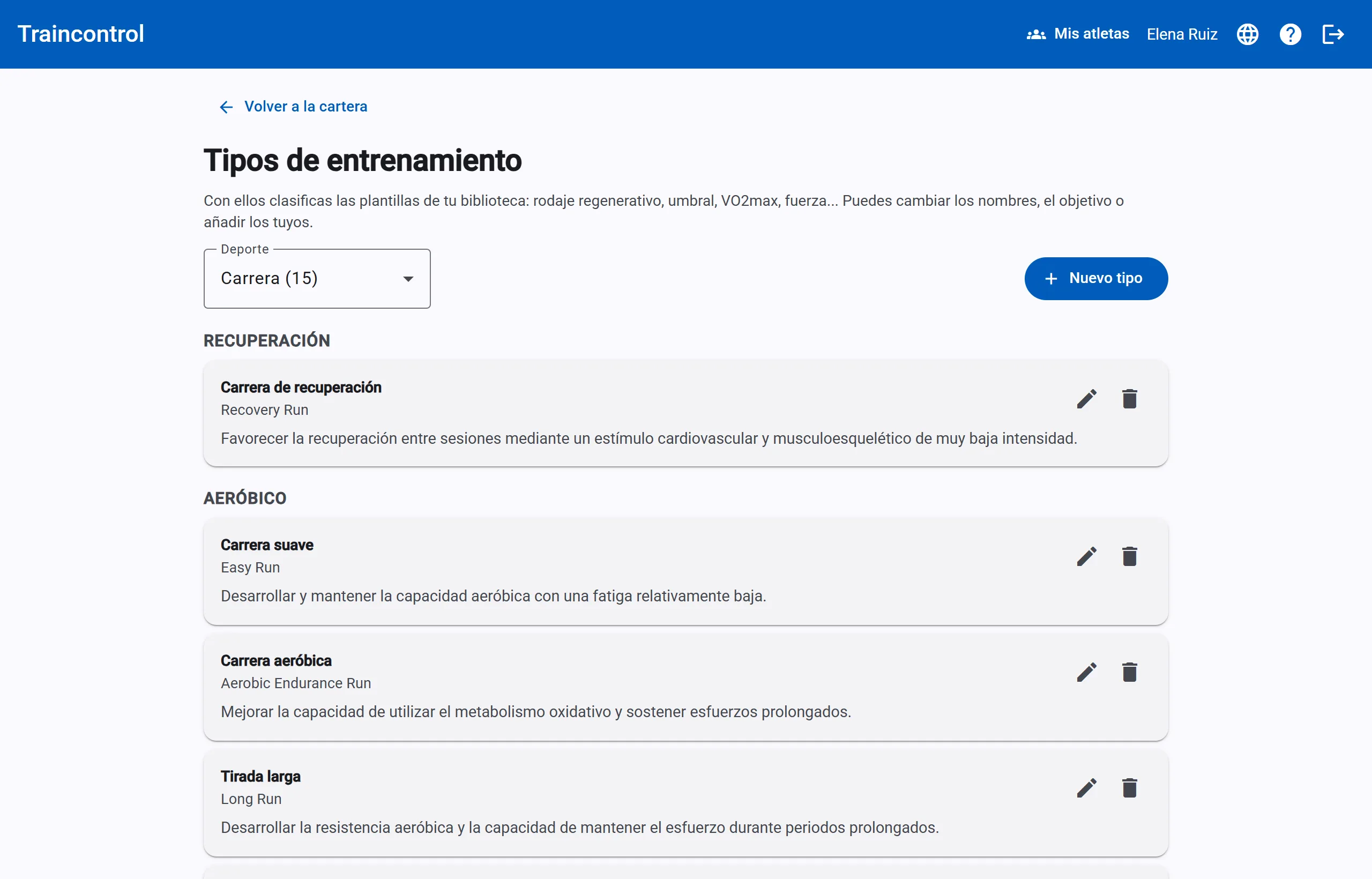Delete the Carrera de recuperación type
The width and height of the screenshot is (1372, 879).
click(x=1129, y=399)
